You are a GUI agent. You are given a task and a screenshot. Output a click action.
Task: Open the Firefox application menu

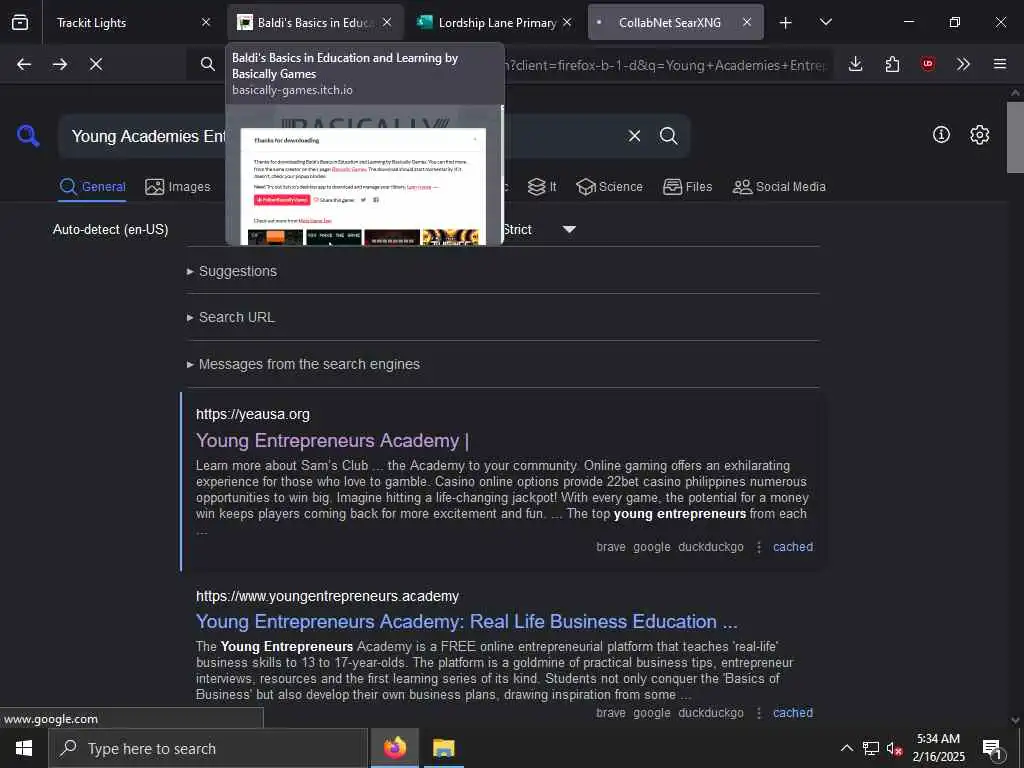point(1000,64)
